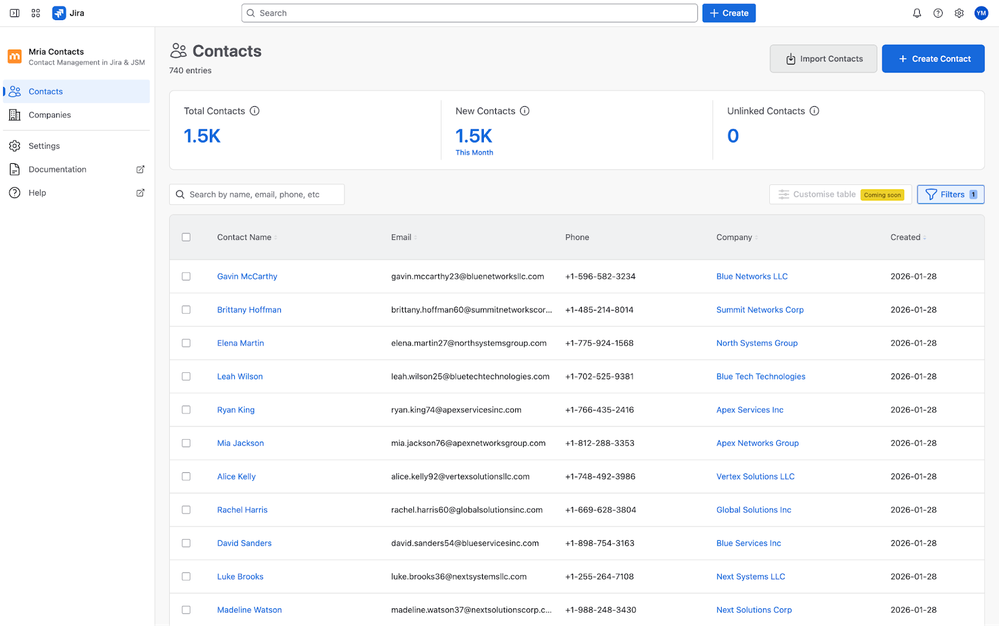Click the New Contacts info icon

(x=524, y=111)
